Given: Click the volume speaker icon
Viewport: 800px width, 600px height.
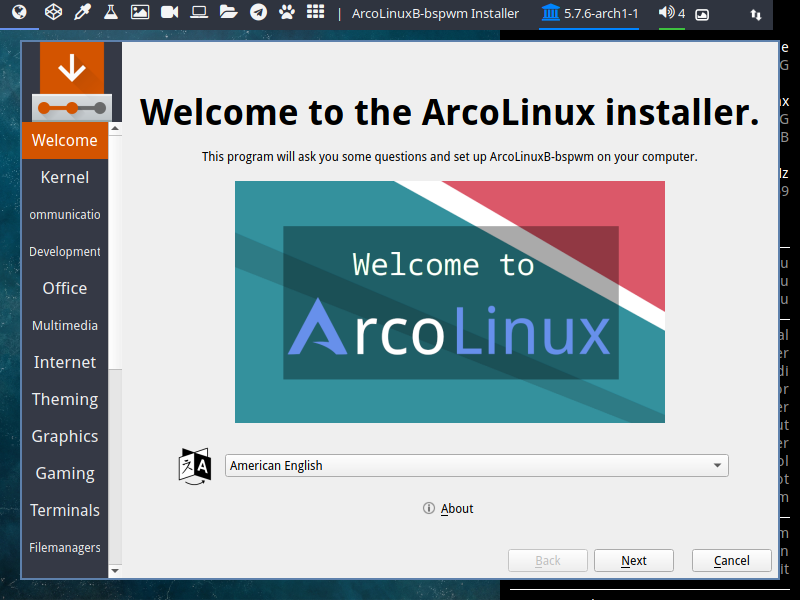Looking at the screenshot, I should tap(666, 12).
